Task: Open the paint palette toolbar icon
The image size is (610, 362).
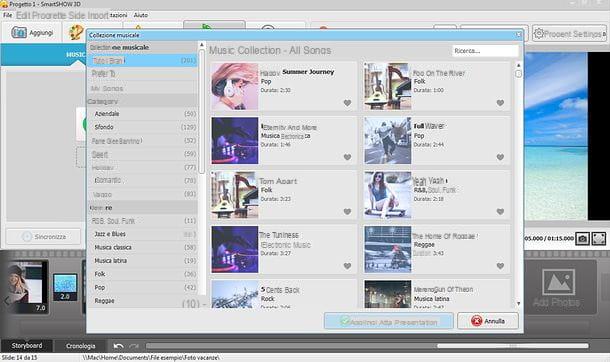Action: (x=76, y=32)
